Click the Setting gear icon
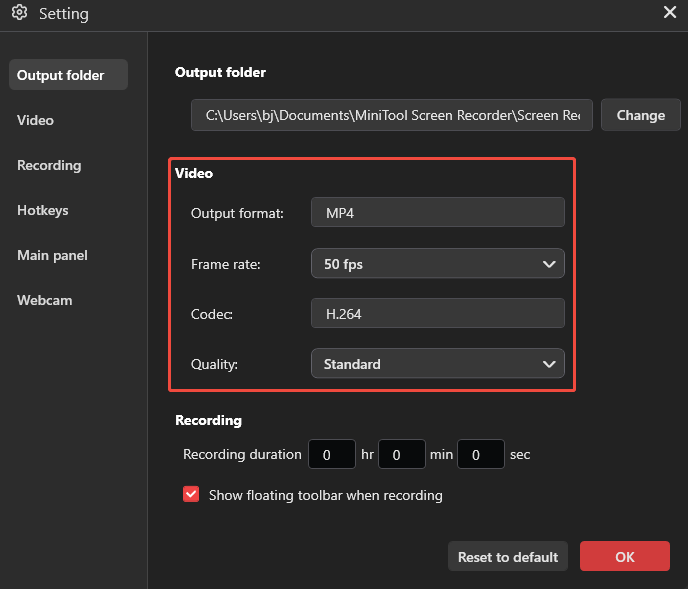The width and height of the screenshot is (688, 589). 19,13
